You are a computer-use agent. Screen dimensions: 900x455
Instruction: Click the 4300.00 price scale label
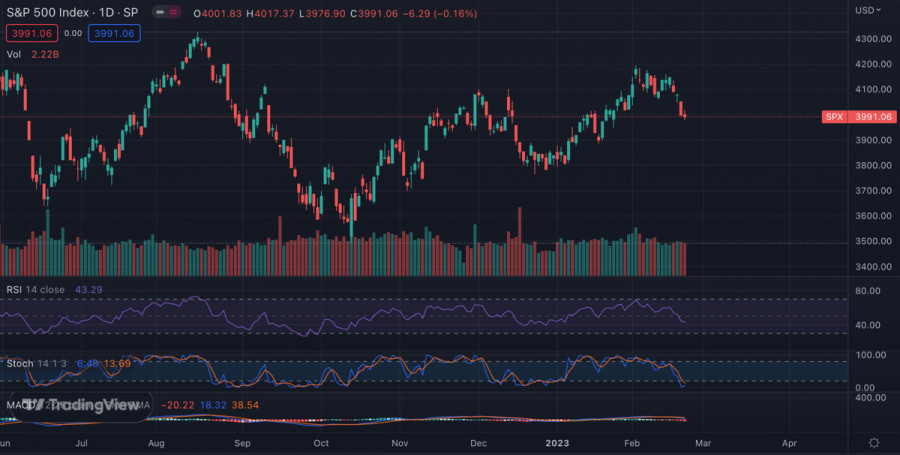(873, 38)
